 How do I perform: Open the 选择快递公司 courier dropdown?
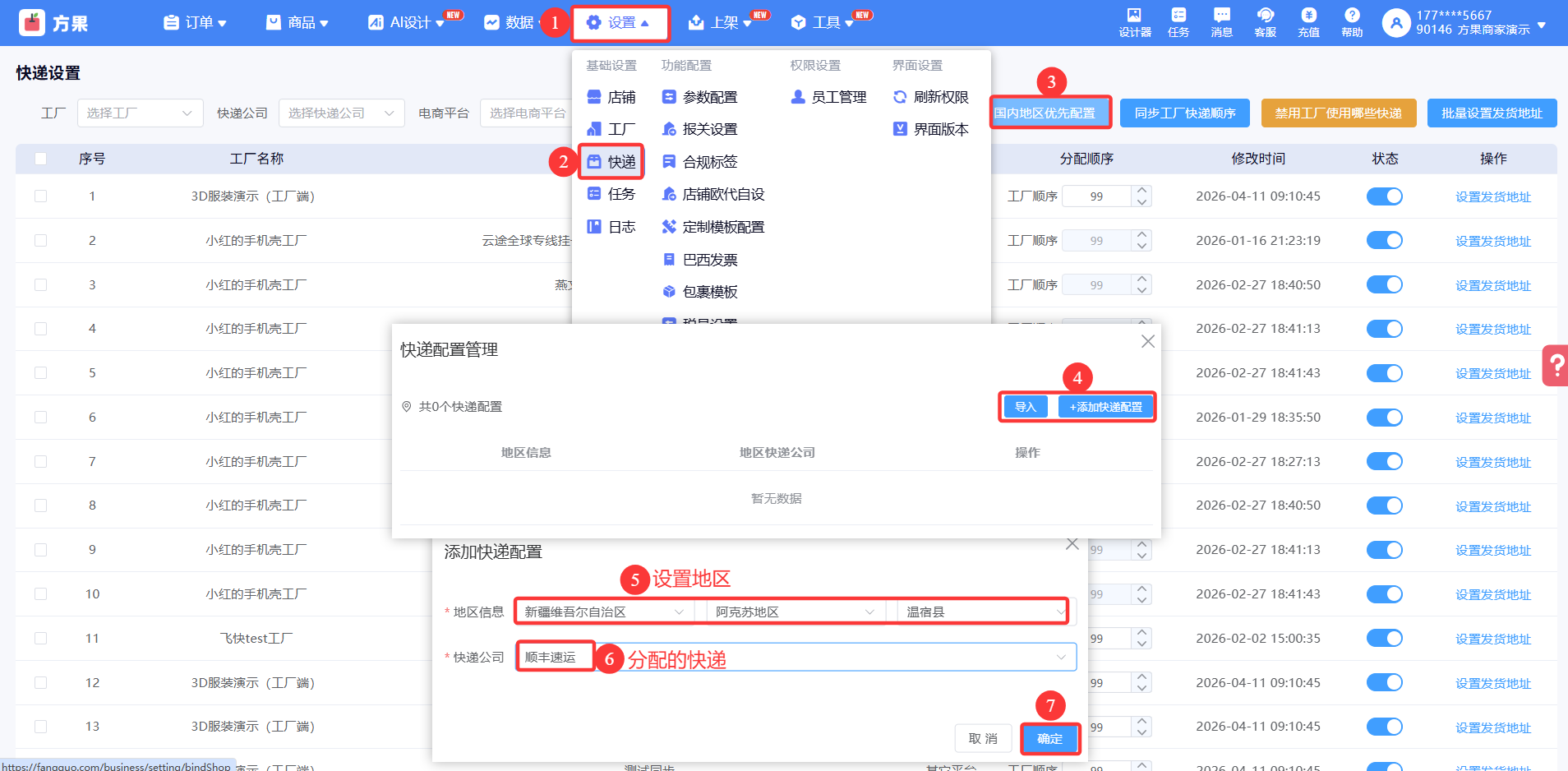click(x=341, y=113)
